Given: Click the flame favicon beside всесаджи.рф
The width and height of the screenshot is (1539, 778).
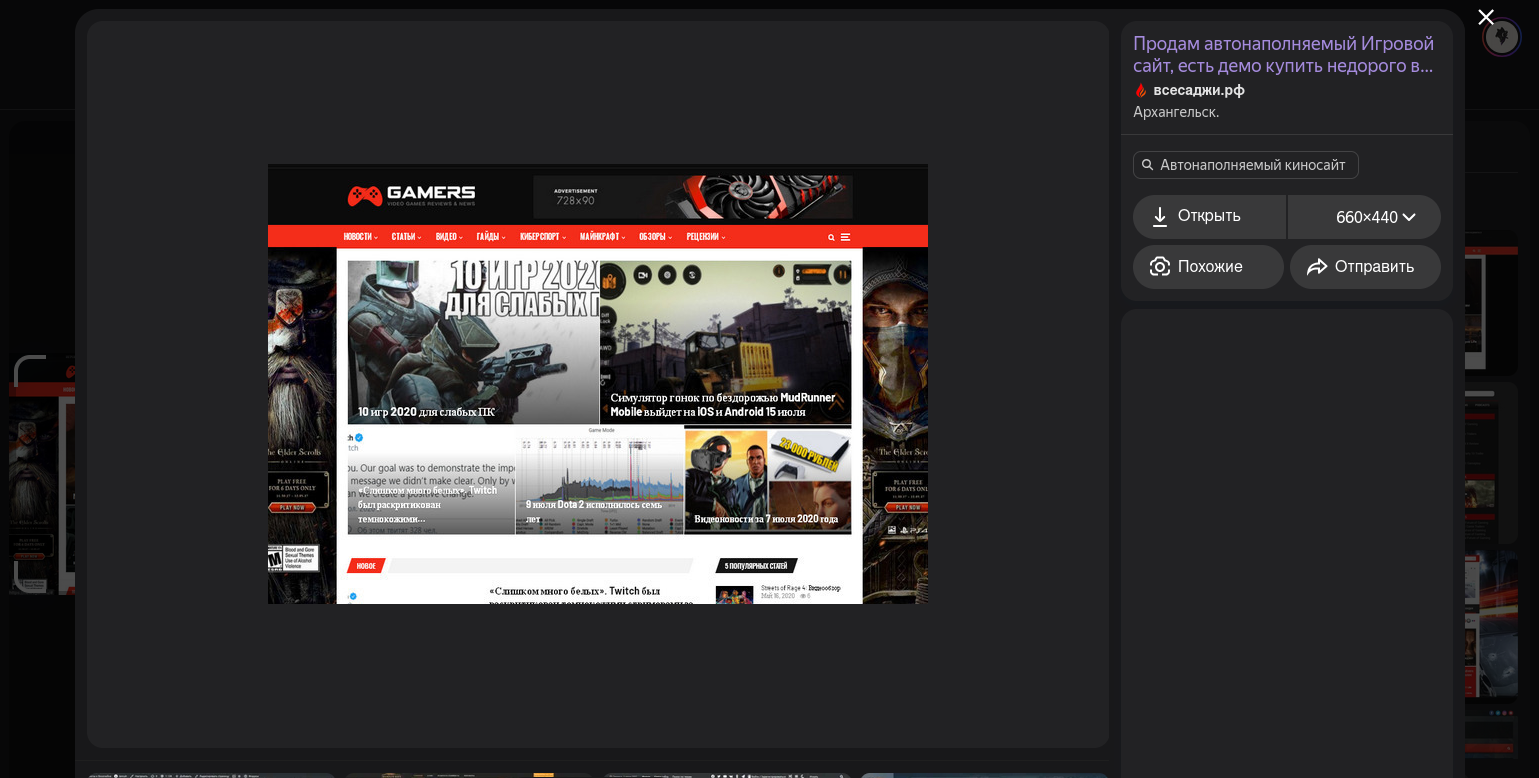Looking at the screenshot, I should pyautogui.click(x=1141, y=90).
